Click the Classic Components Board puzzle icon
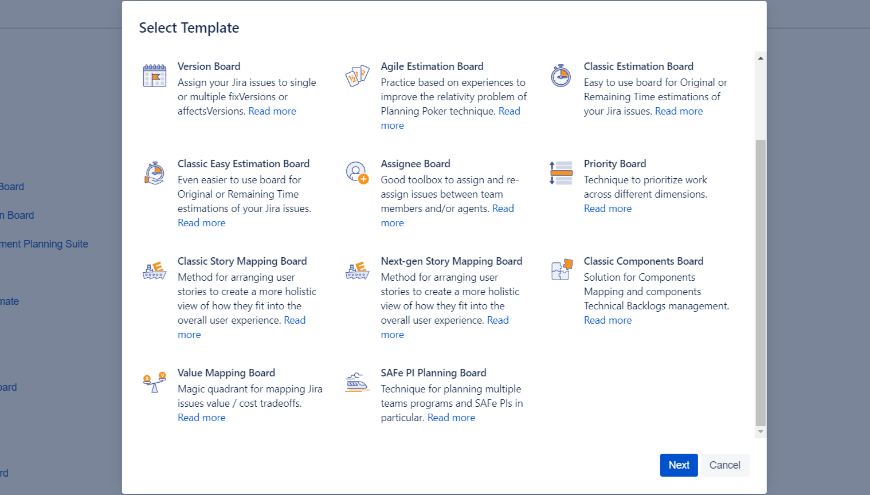870x495 pixels. pyautogui.click(x=561, y=270)
